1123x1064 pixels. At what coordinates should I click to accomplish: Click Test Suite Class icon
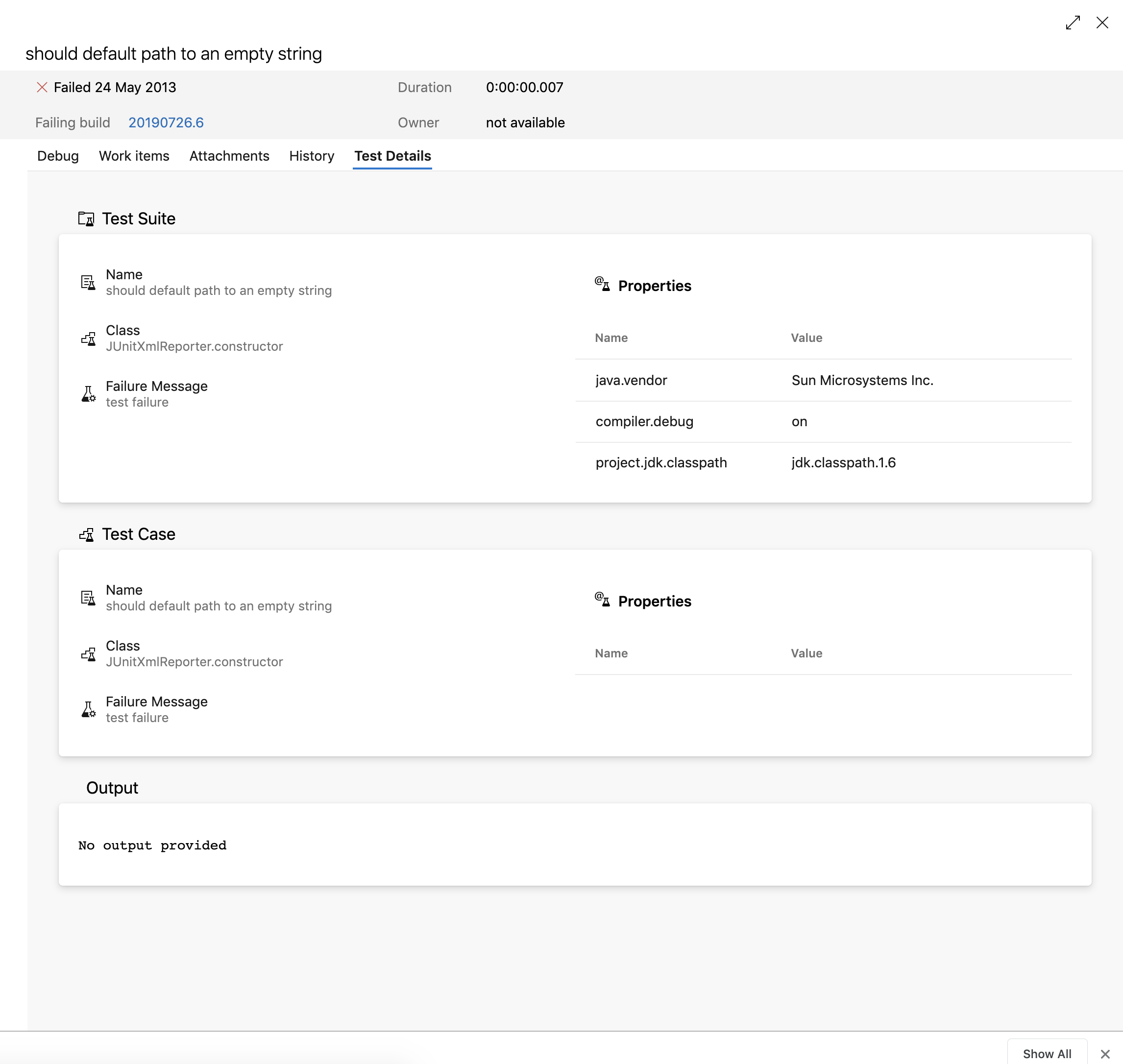(88, 339)
